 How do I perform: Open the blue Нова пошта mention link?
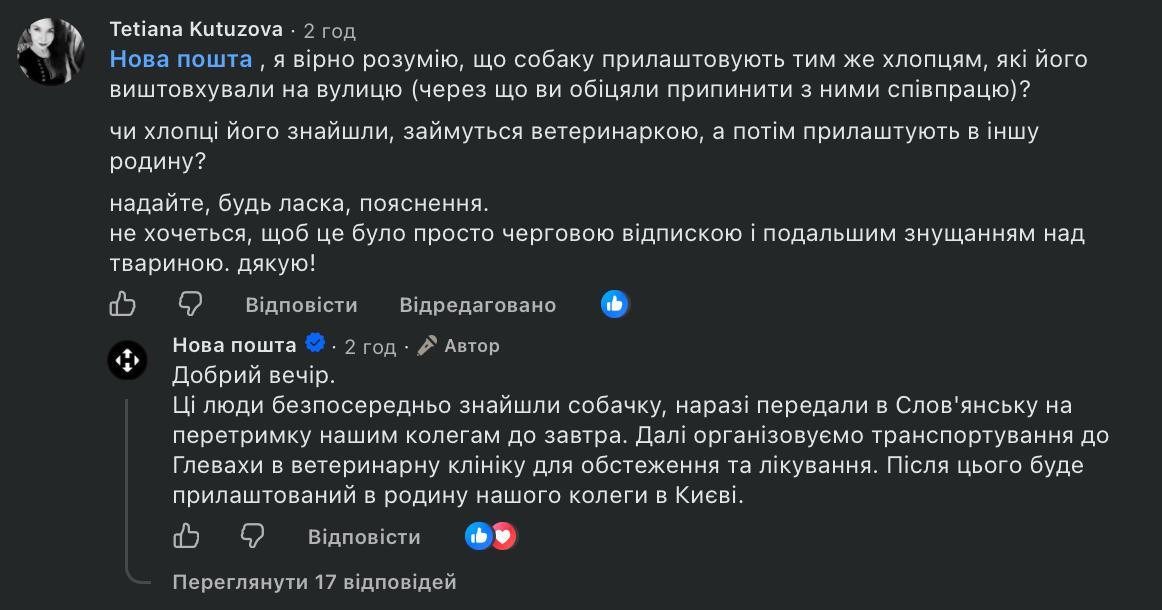point(181,59)
